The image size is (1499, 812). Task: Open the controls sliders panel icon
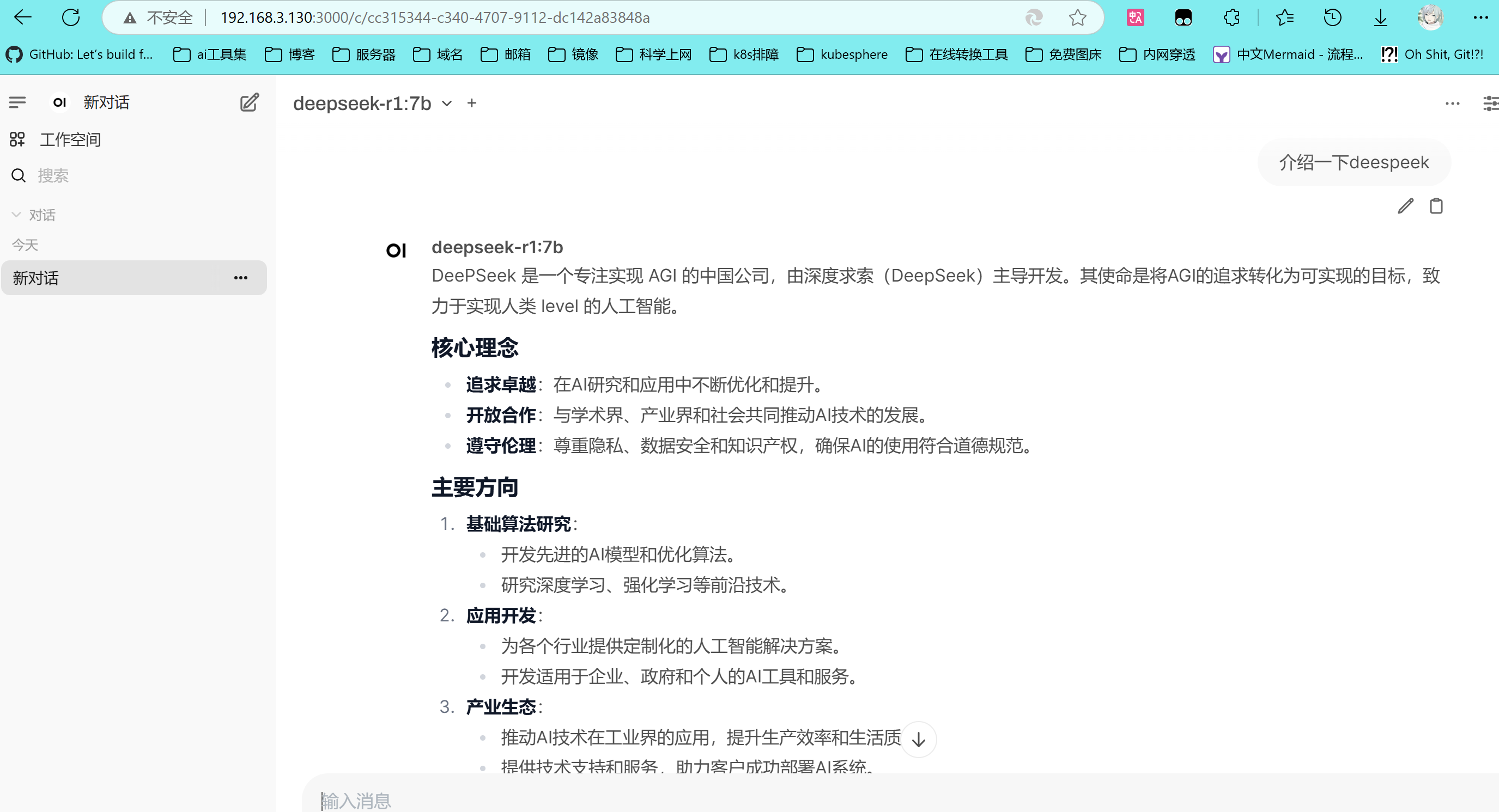(x=1490, y=103)
